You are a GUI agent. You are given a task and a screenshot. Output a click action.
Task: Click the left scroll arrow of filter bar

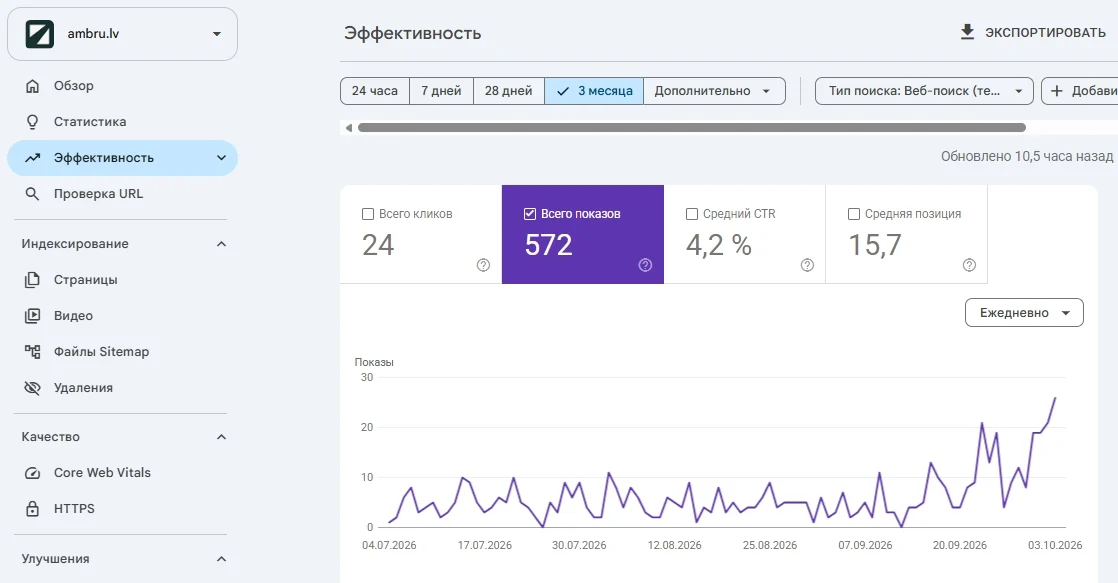(x=349, y=128)
